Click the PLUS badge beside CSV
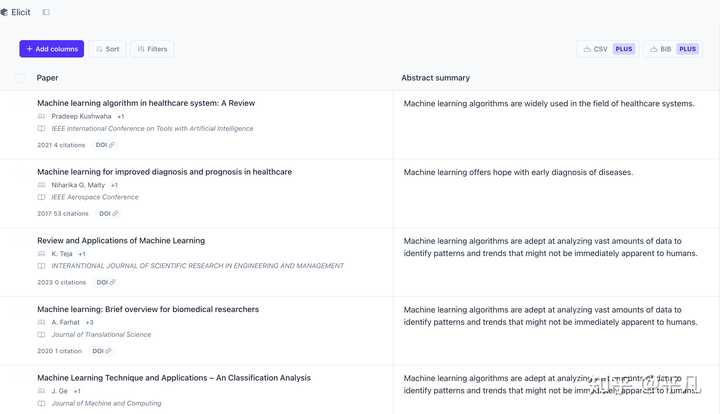Viewport: 720px width, 414px height. click(x=624, y=49)
